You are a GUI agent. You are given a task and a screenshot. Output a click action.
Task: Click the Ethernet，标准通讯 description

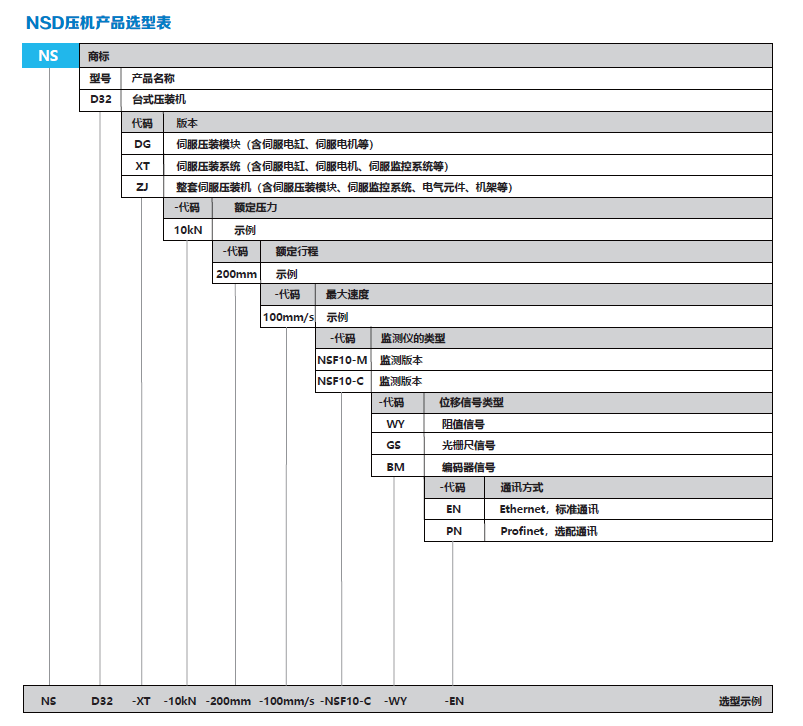(x=549, y=509)
